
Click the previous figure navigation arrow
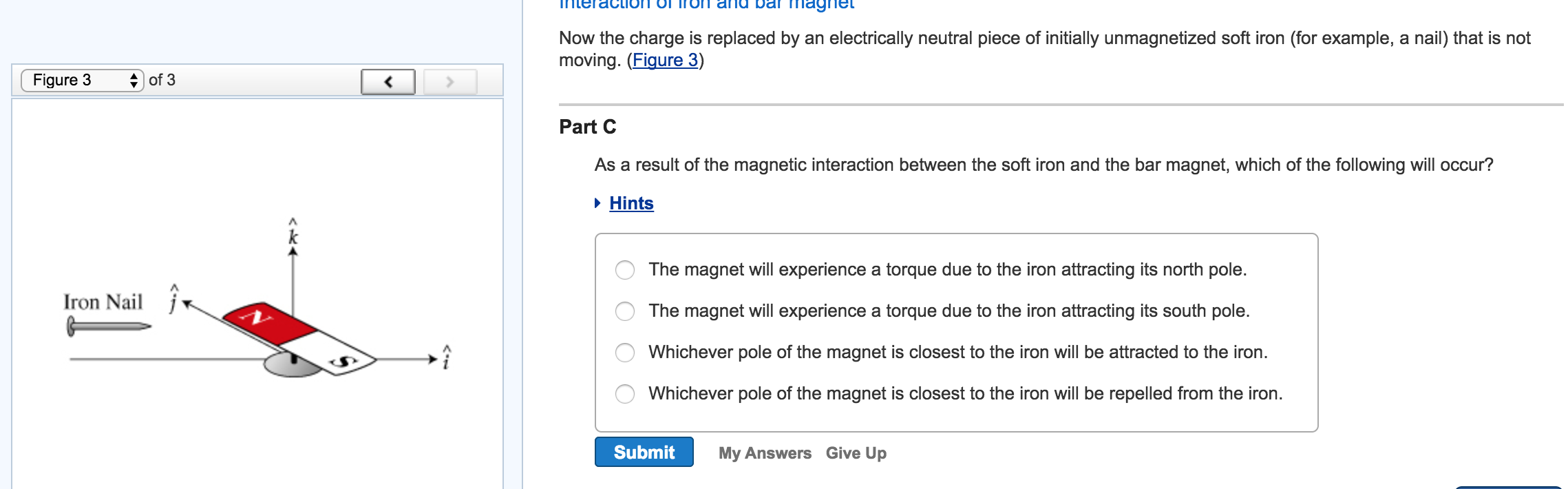(x=388, y=81)
